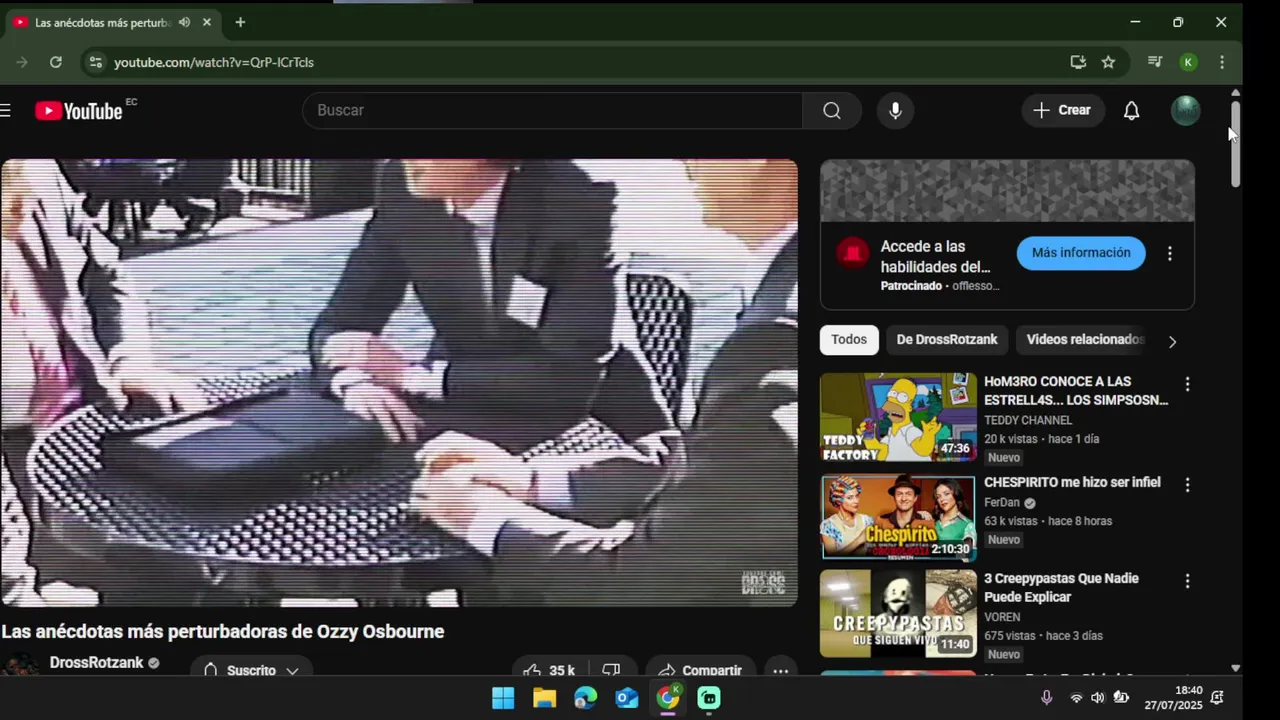Open the DrossRotzank channel name link
The width and height of the screenshot is (1280, 720).
[x=96, y=663]
